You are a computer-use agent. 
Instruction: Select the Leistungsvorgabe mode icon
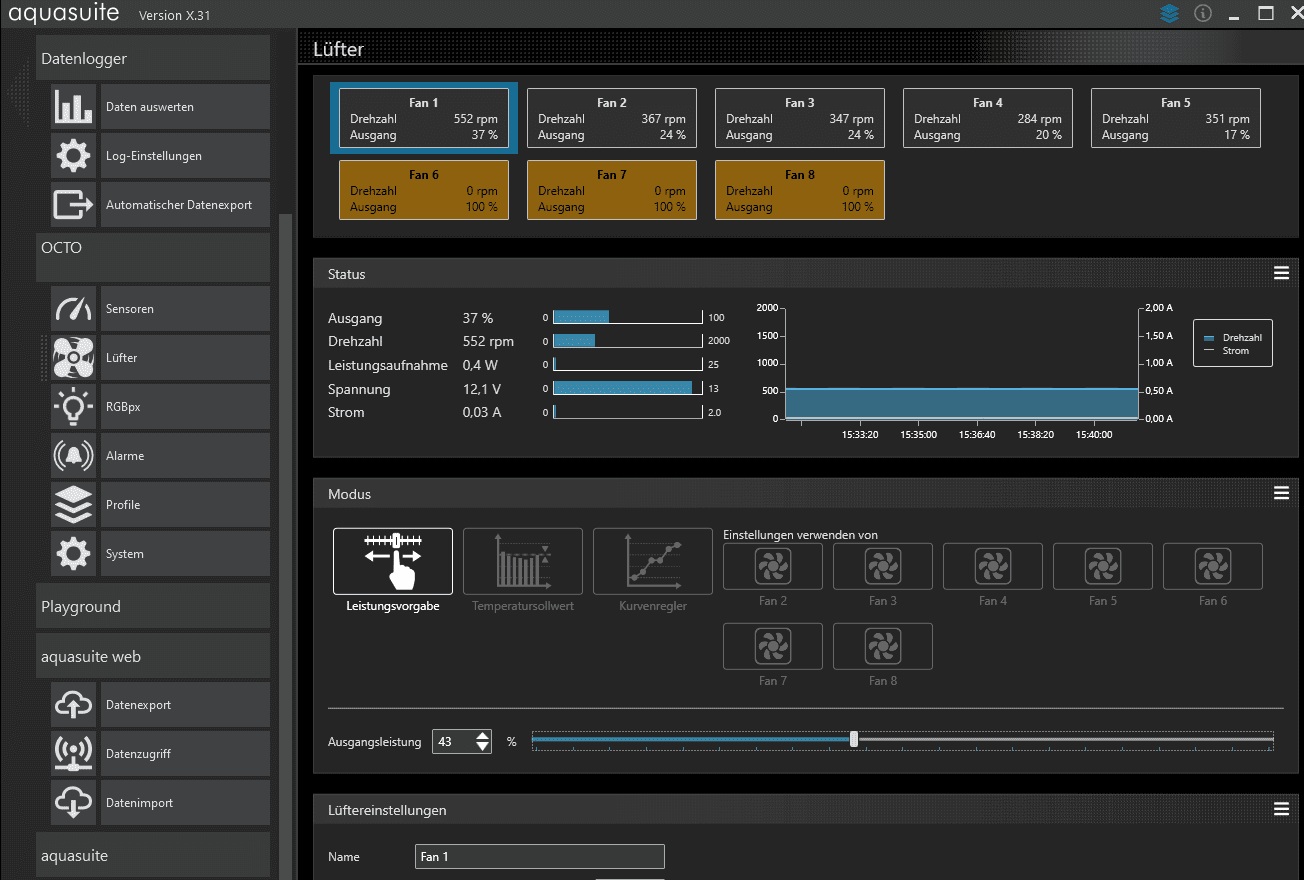tap(393, 561)
